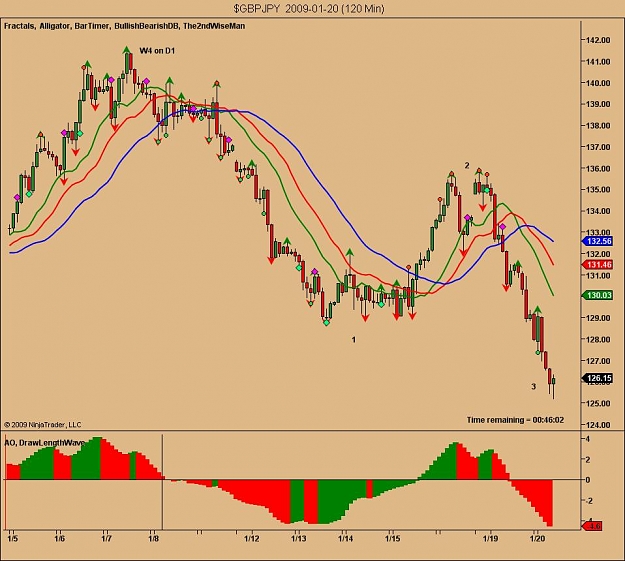Image resolution: width=625 pixels, height=561 pixels.
Task: Click the Time remaining = 00:46:02 bar timer
Action: pos(515,420)
